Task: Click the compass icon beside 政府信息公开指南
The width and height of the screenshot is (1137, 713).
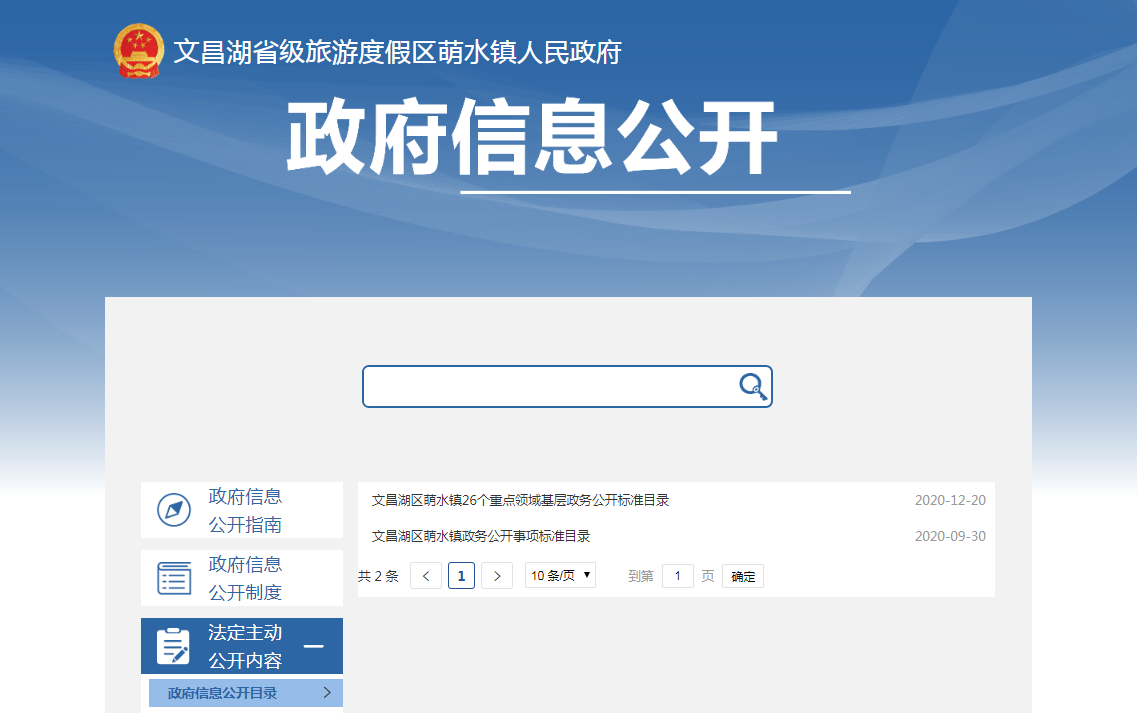Action: pos(174,510)
